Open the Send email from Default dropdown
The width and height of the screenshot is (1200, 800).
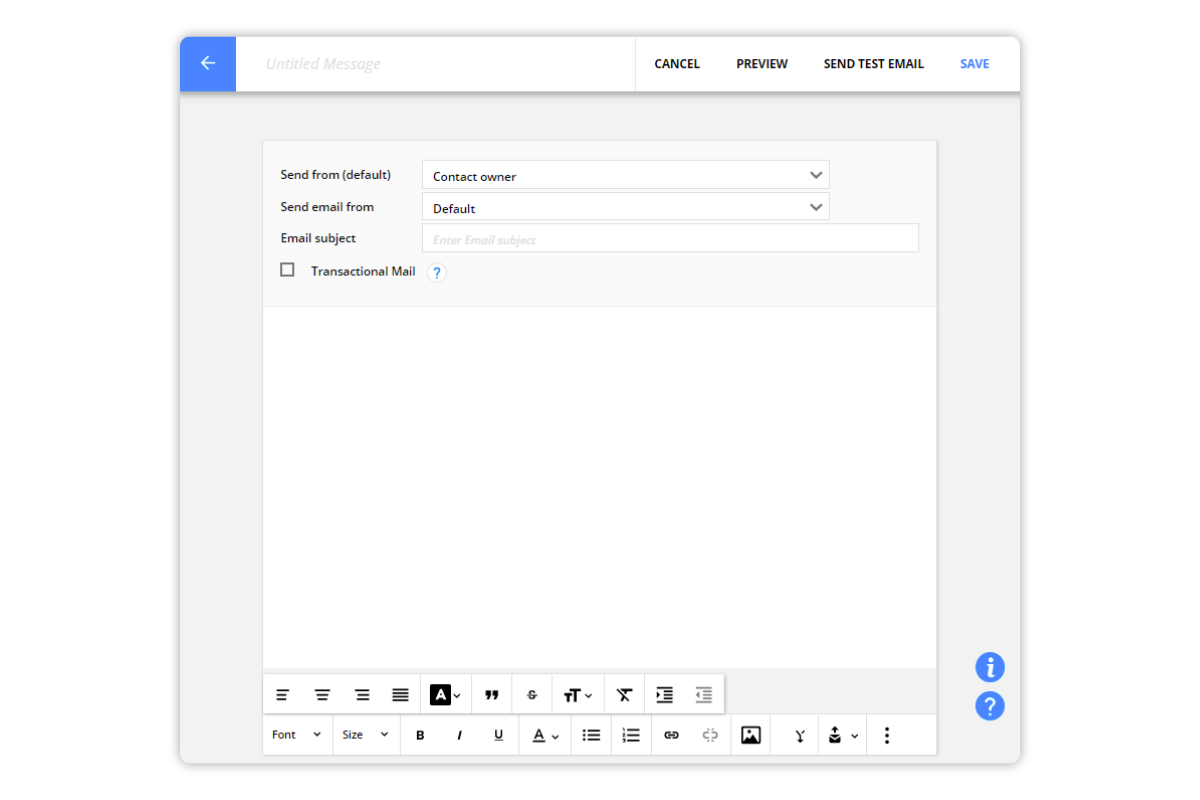tap(626, 207)
